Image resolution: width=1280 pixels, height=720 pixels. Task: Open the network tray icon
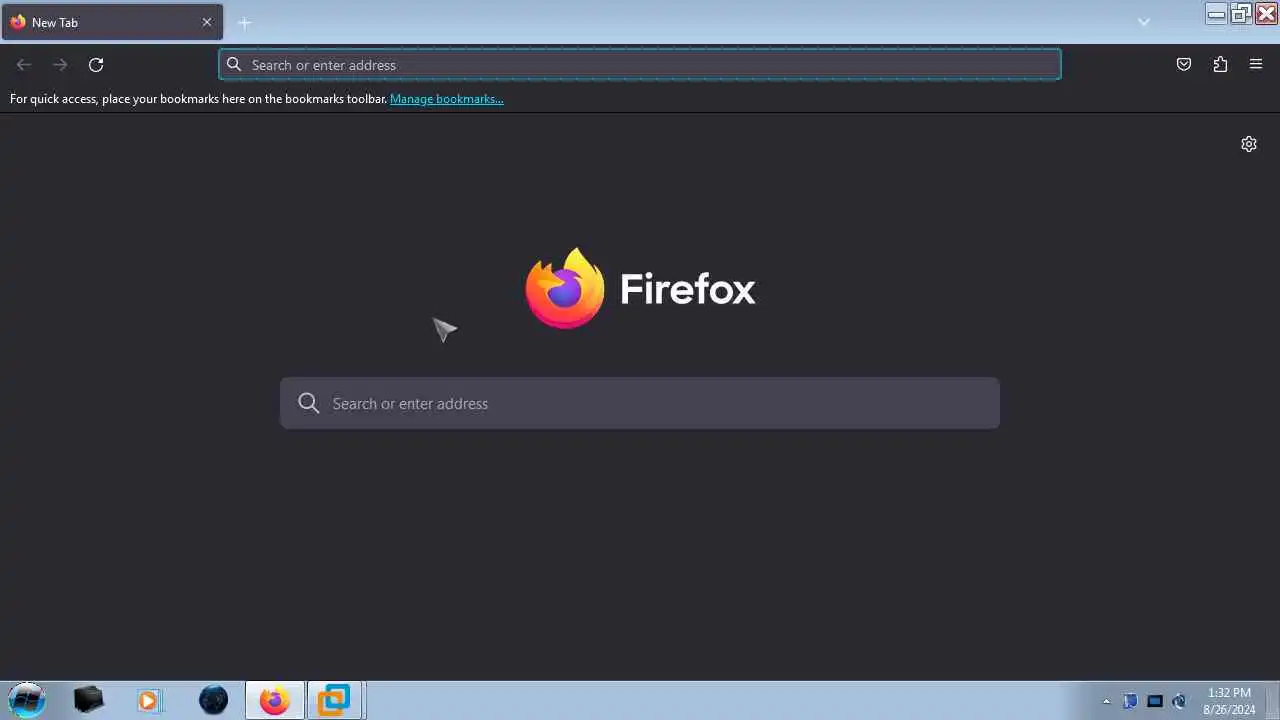(x=1155, y=701)
